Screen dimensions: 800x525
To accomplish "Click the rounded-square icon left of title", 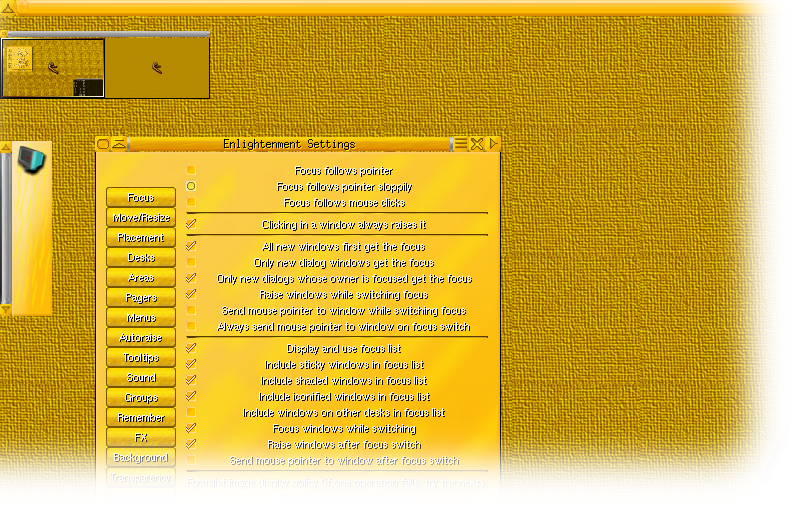I will 103,144.
